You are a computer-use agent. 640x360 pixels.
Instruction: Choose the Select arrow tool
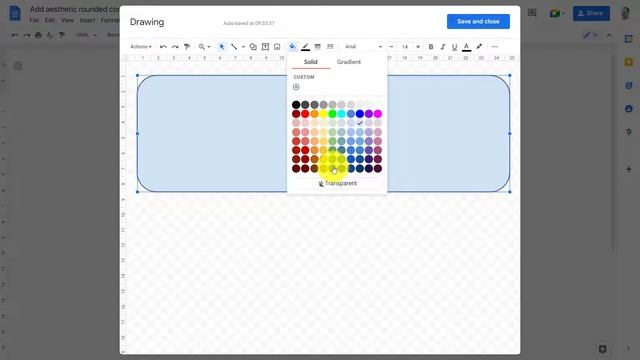(x=222, y=47)
